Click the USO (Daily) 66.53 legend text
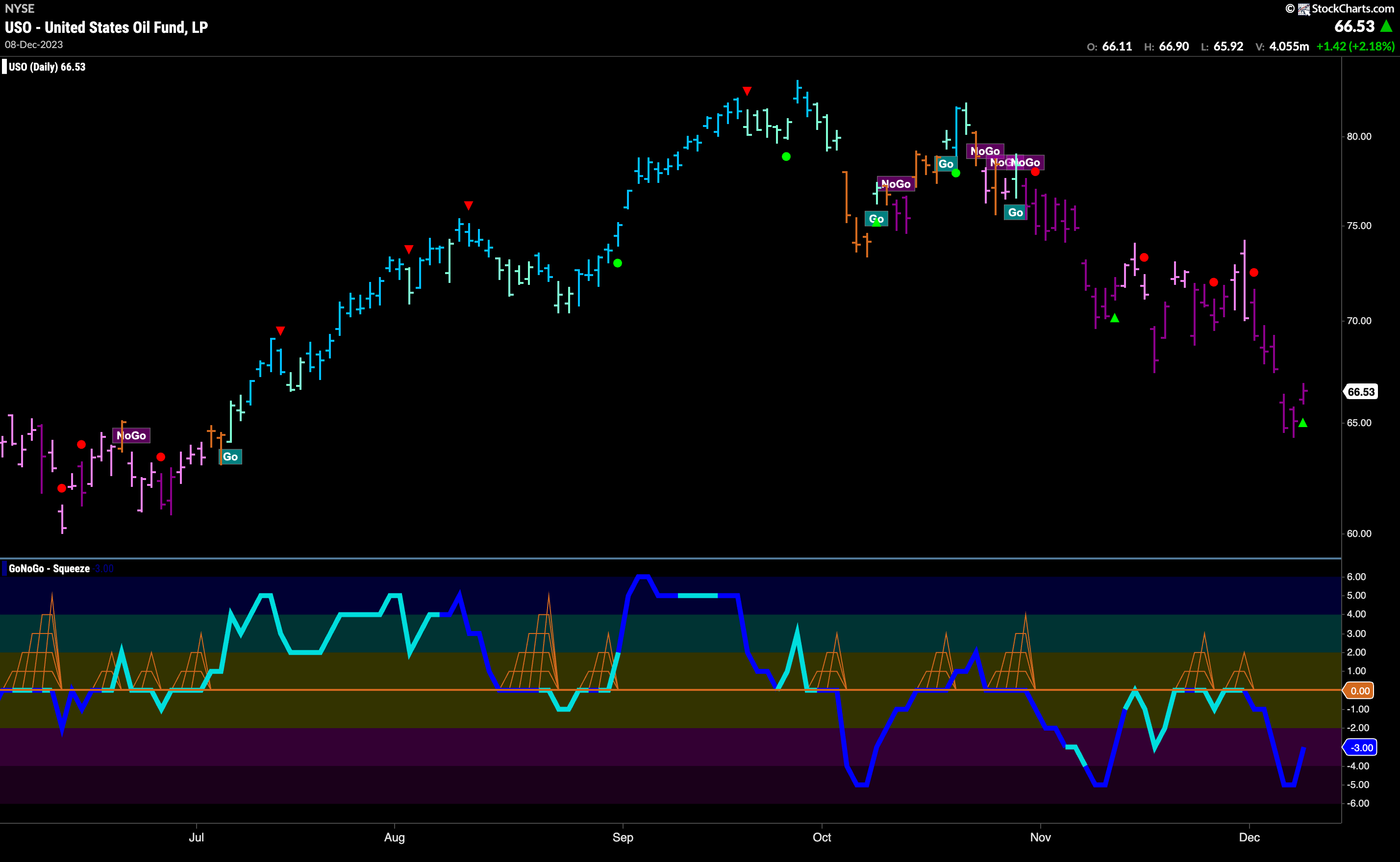 (x=47, y=67)
